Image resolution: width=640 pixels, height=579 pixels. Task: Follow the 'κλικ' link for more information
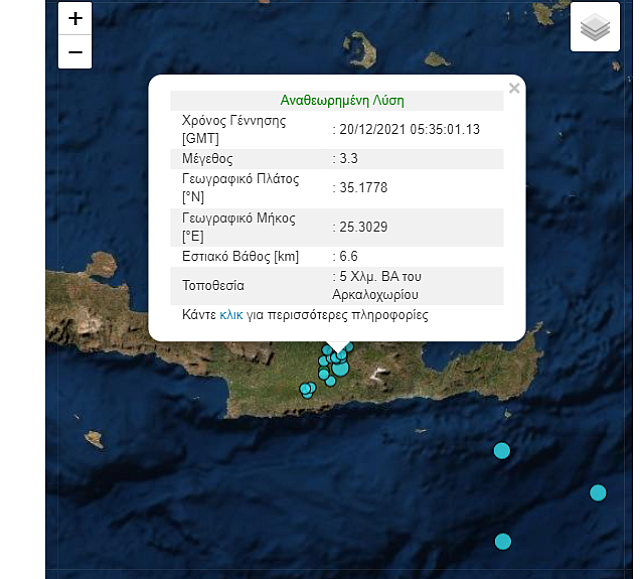click(x=231, y=314)
